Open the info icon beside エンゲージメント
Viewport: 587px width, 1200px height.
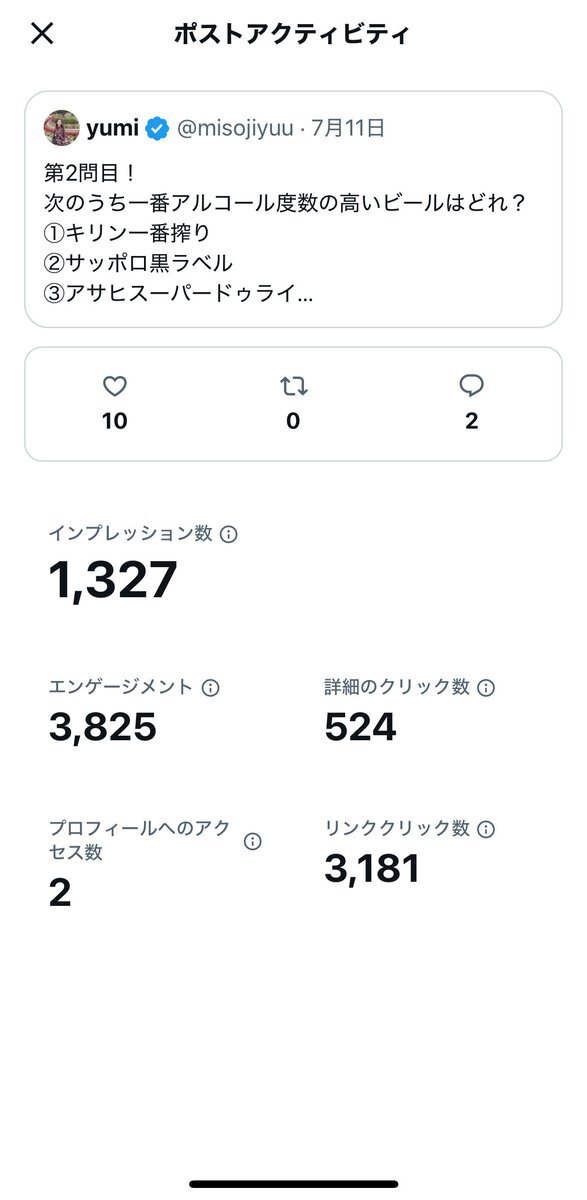pyautogui.click(x=210, y=688)
